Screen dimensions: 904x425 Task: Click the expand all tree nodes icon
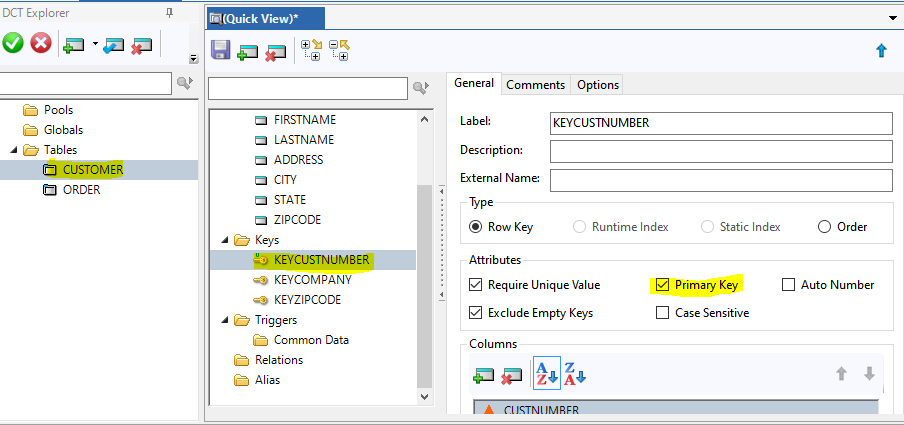[312, 50]
